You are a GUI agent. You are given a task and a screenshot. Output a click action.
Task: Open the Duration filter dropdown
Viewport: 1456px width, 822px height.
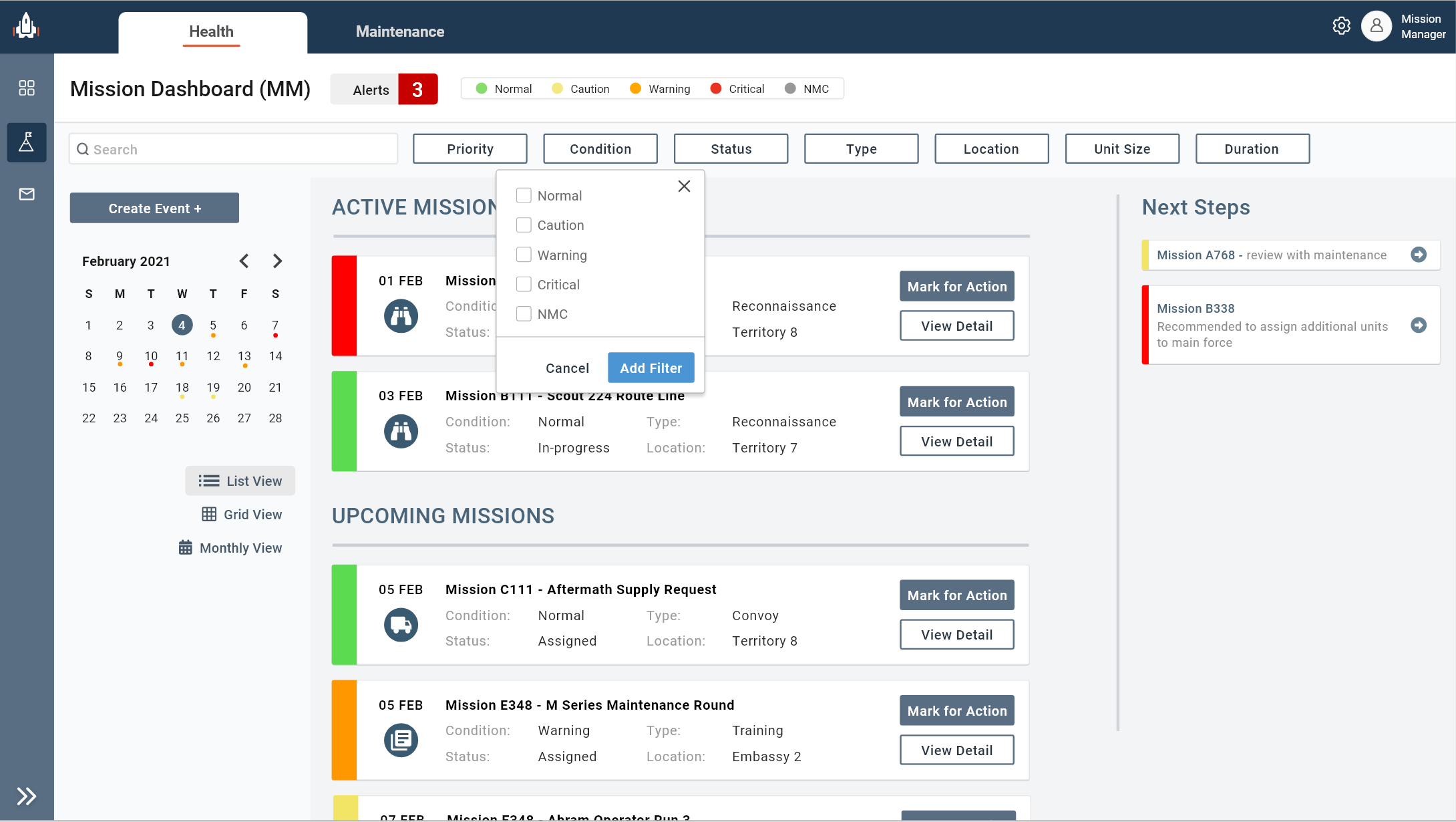(1252, 148)
